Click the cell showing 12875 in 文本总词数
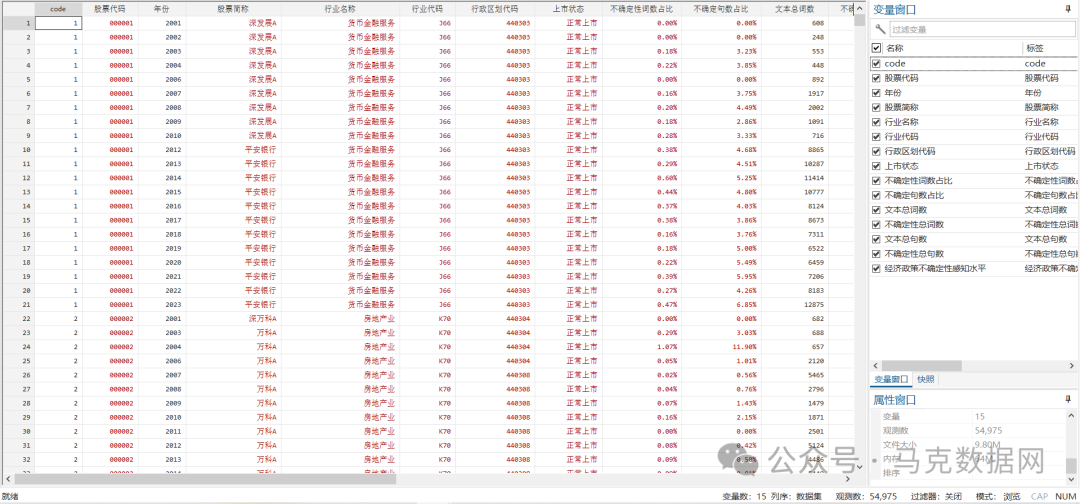This screenshot has width=1080, height=504. (795, 304)
